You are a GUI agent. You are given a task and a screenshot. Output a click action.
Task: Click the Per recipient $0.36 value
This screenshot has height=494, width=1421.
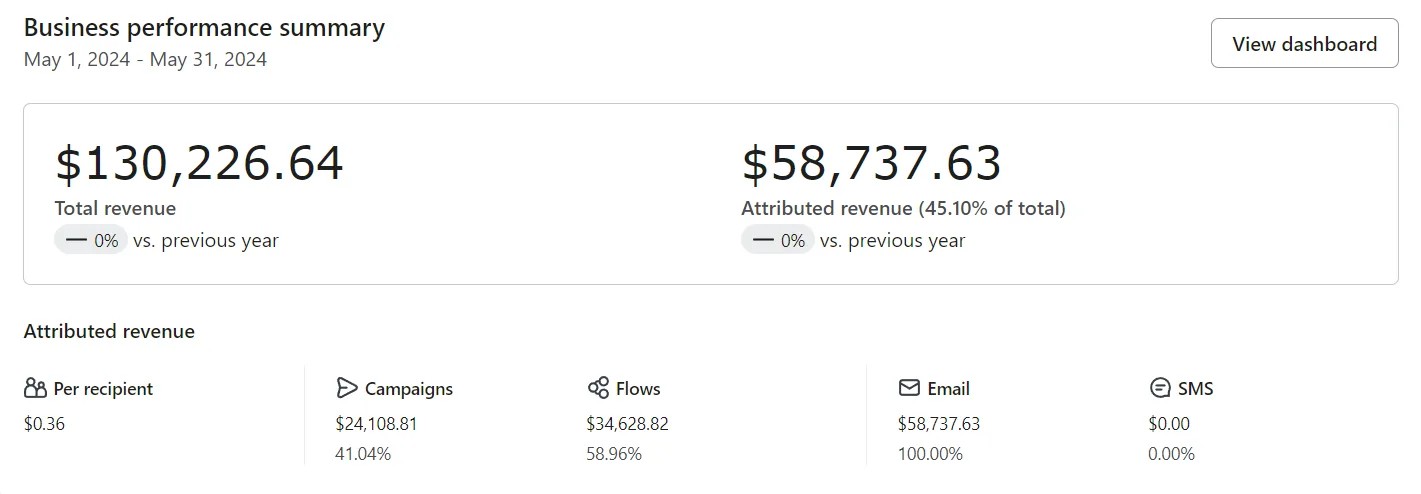click(44, 423)
